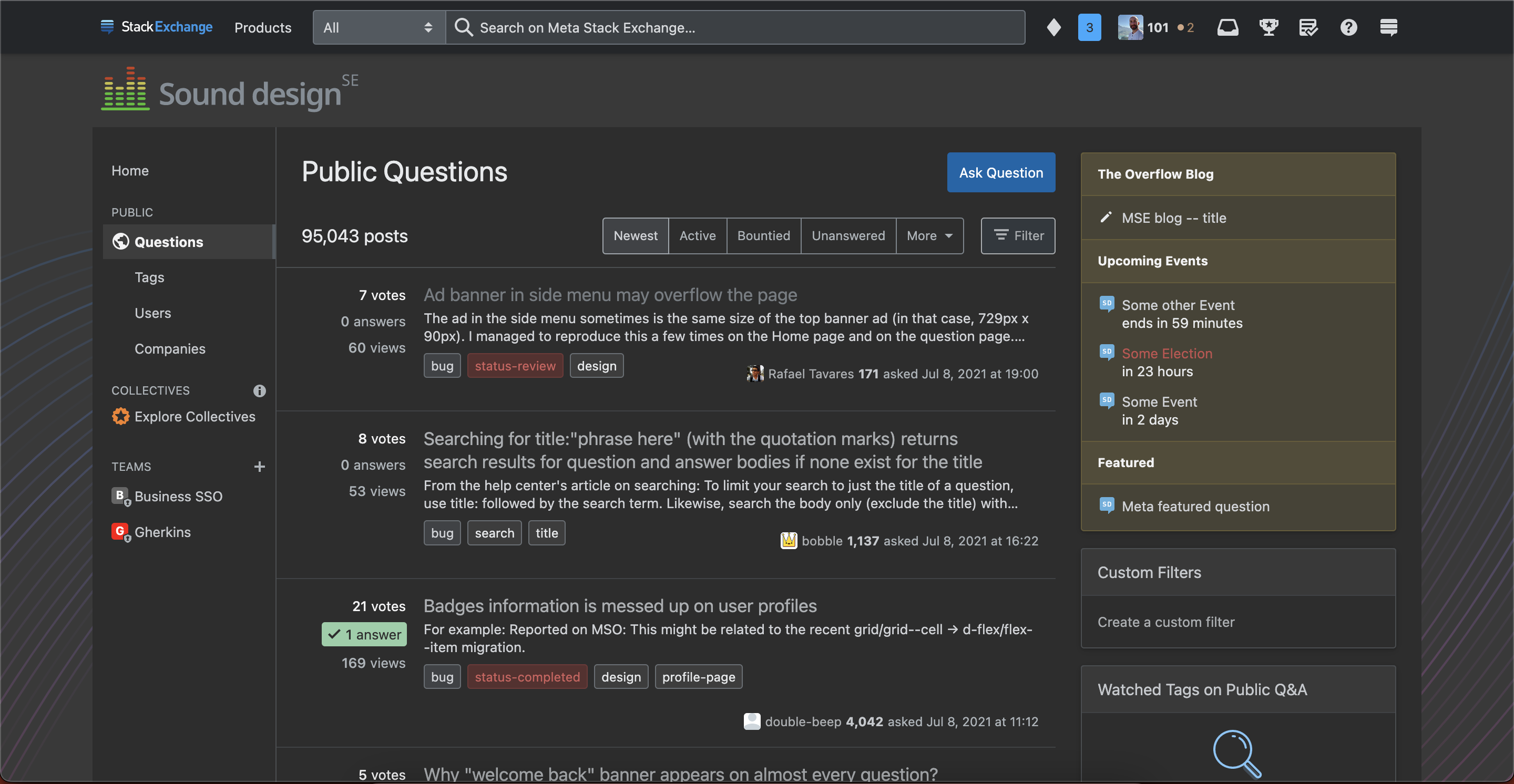
Task: Expand the More sort options dropdown
Action: pyautogui.click(x=929, y=235)
